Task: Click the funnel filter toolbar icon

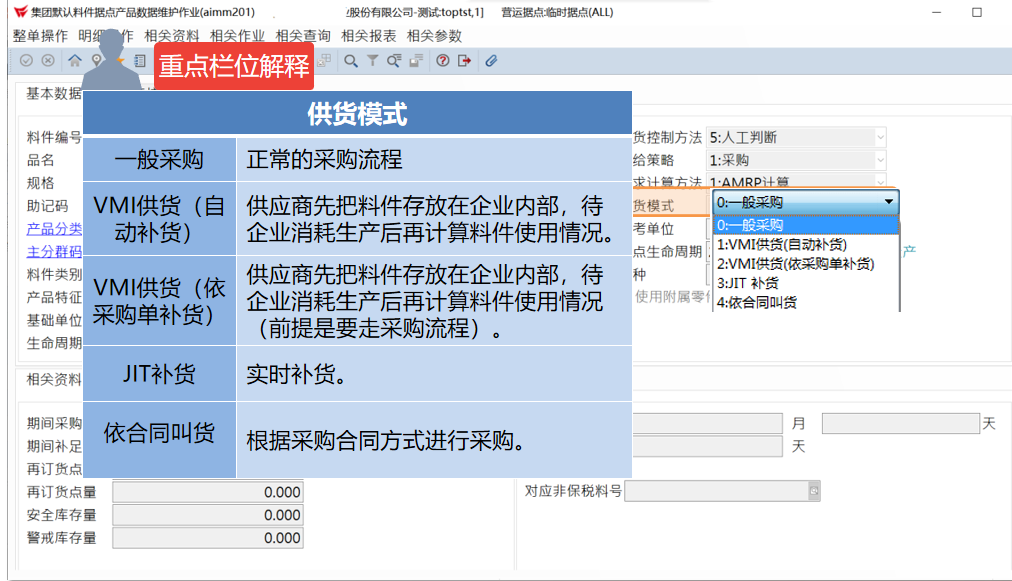Action: [372, 61]
